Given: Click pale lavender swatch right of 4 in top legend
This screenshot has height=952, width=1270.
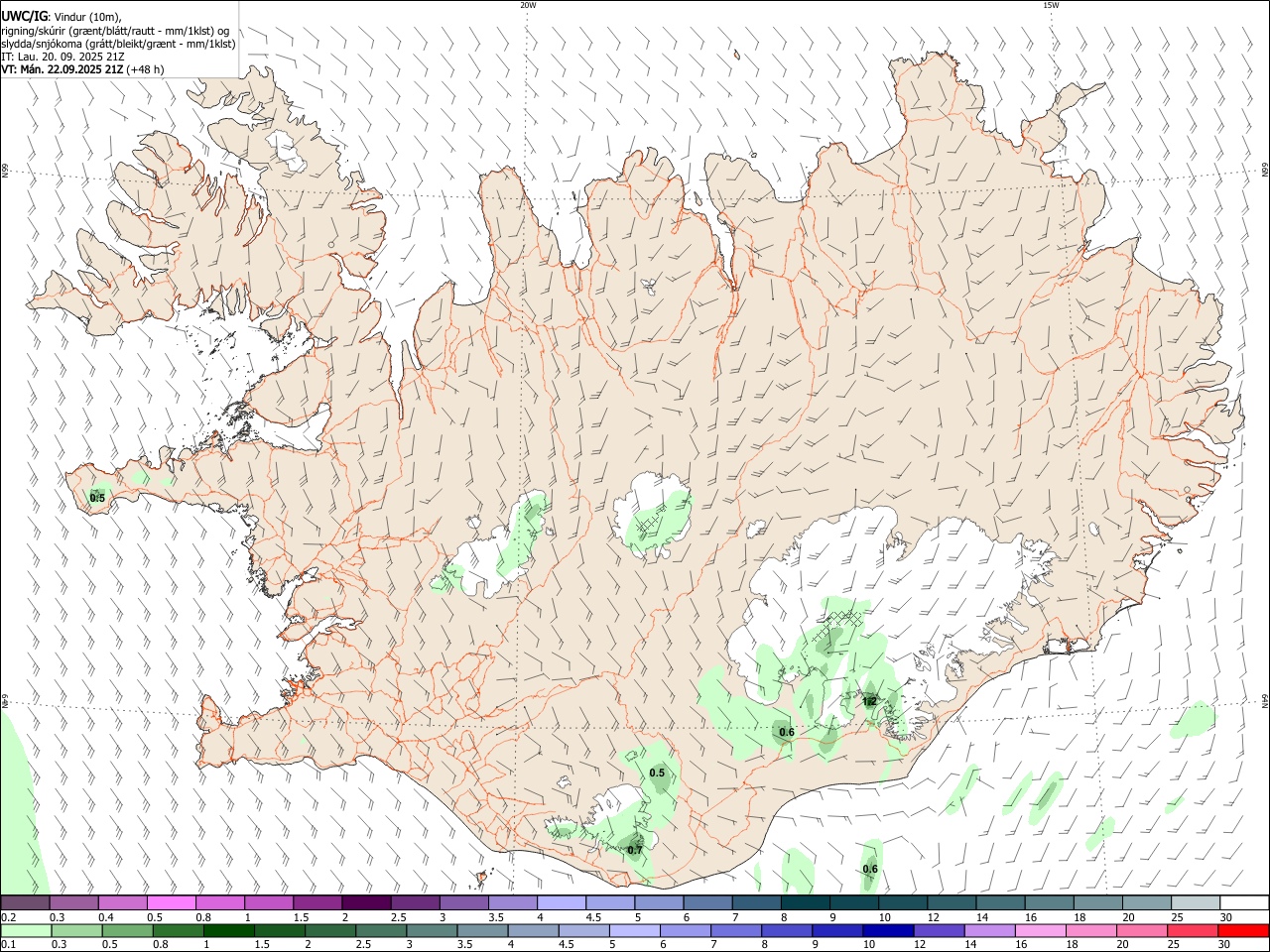Looking at the screenshot, I should [561, 902].
